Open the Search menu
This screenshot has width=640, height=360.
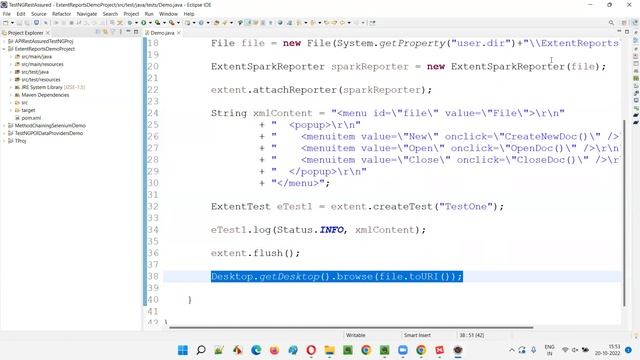click(x=110, y=14)
